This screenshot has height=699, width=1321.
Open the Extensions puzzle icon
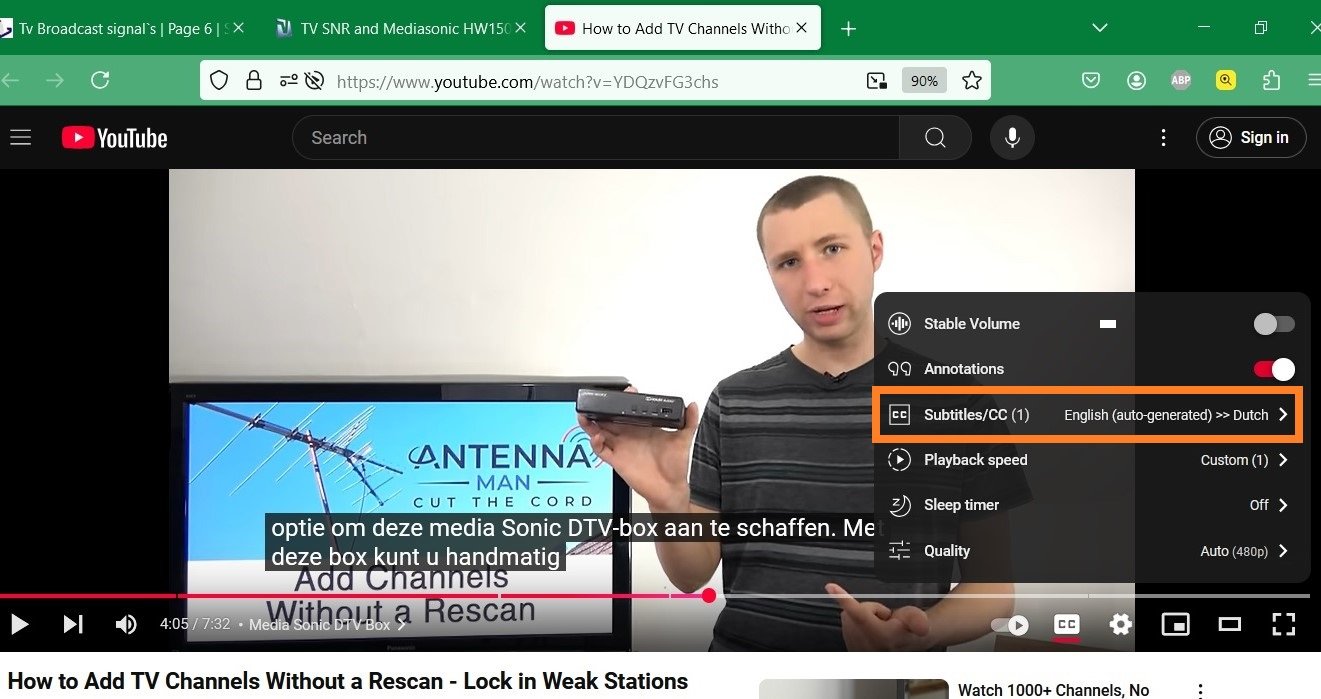coord(1271,81)
